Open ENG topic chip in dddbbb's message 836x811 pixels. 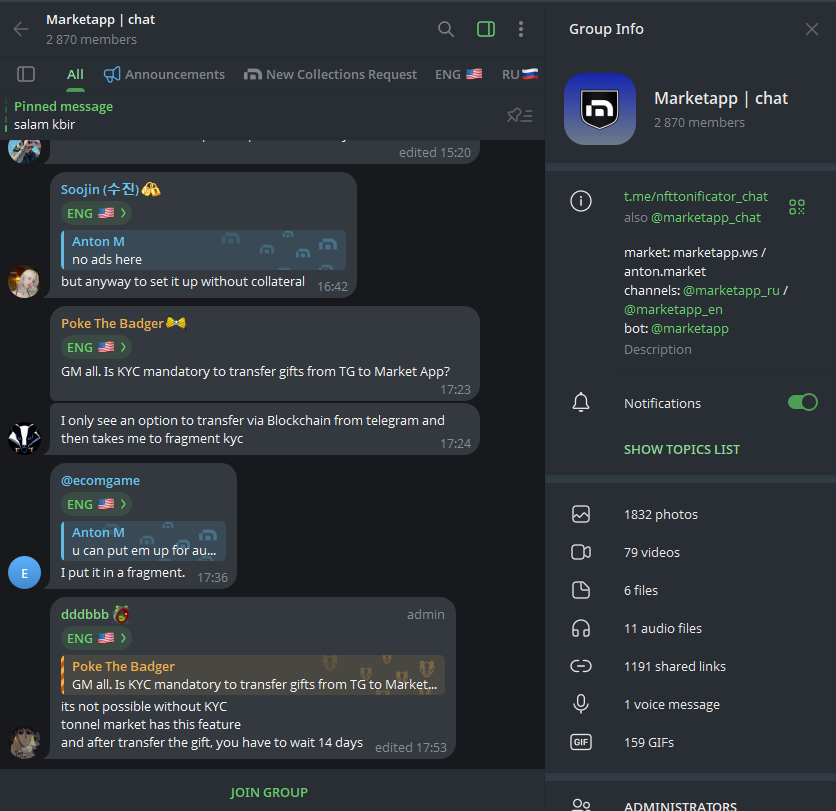tap(97, 638)
